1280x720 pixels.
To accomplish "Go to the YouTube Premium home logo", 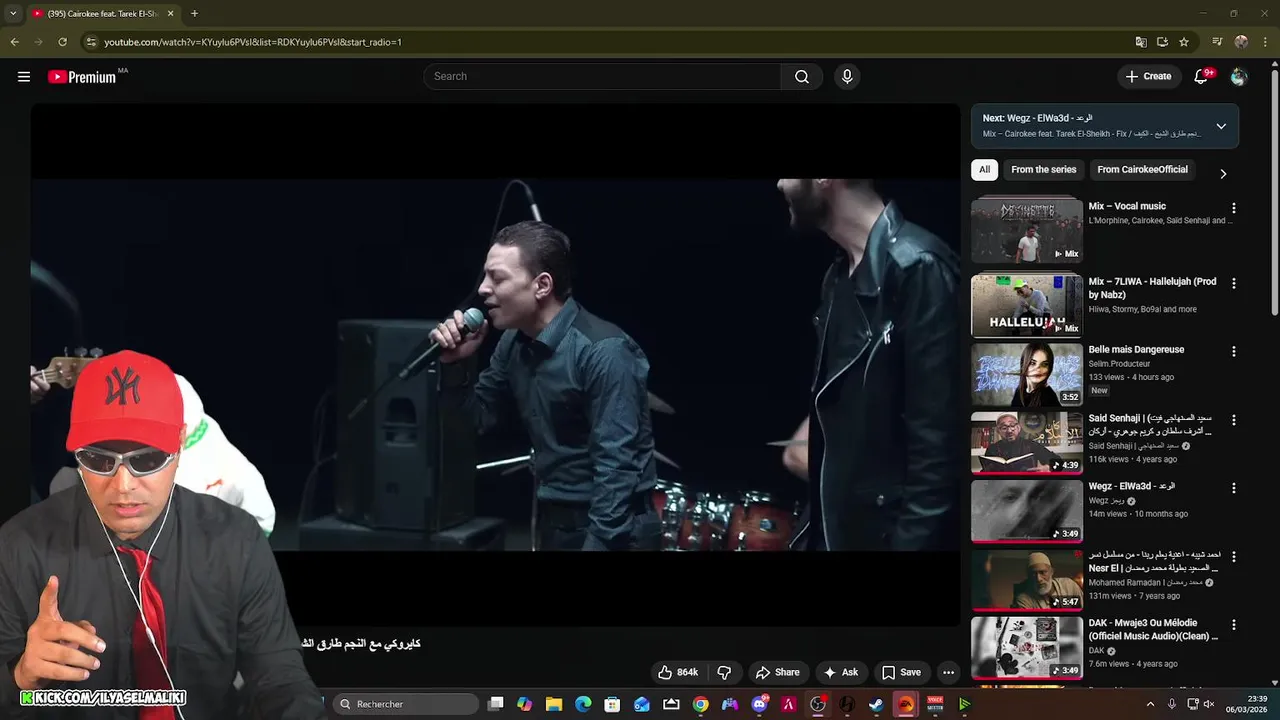I will (82, 77).
